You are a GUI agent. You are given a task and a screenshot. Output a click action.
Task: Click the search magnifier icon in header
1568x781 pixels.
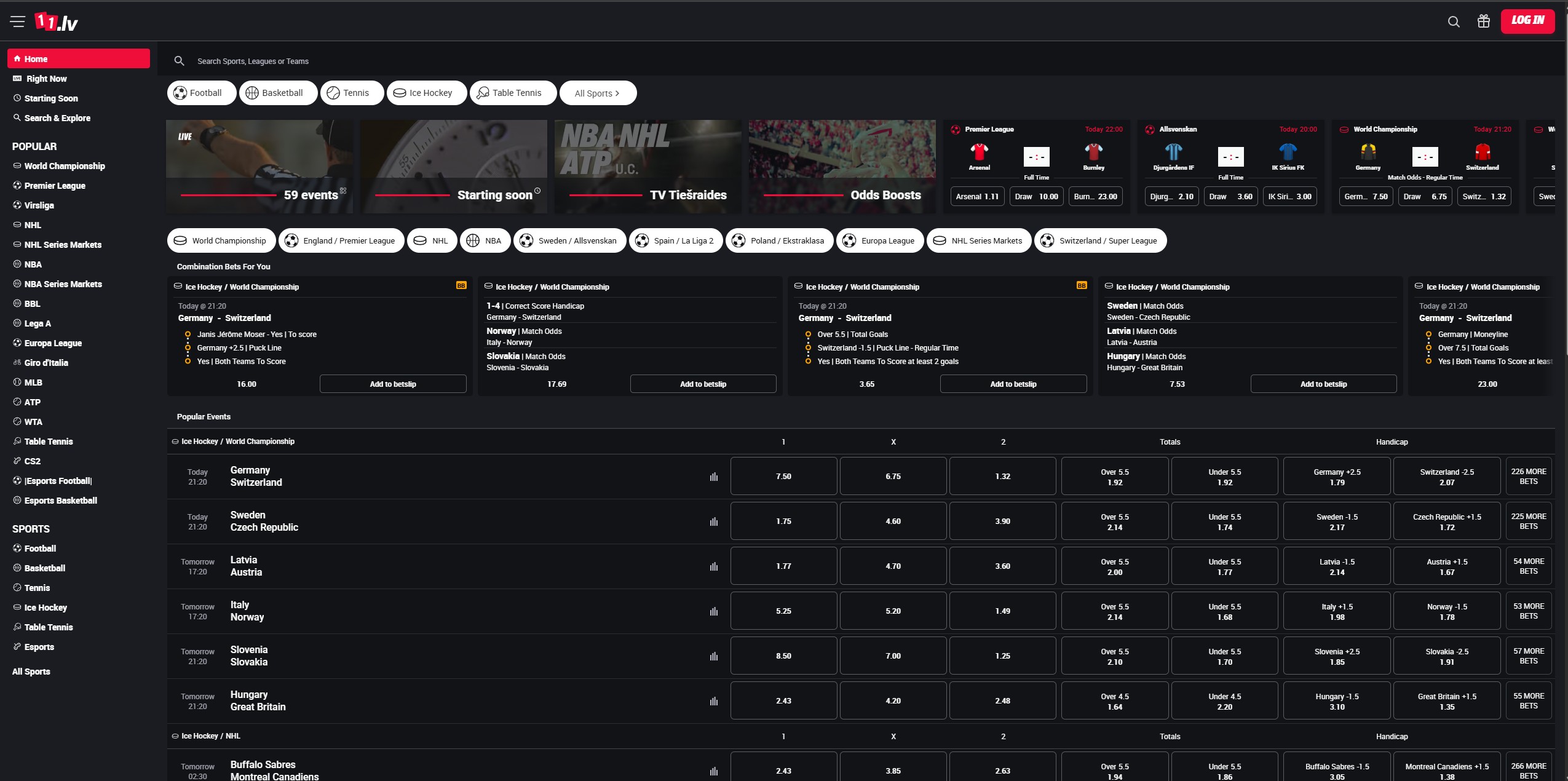point(1454,22)
